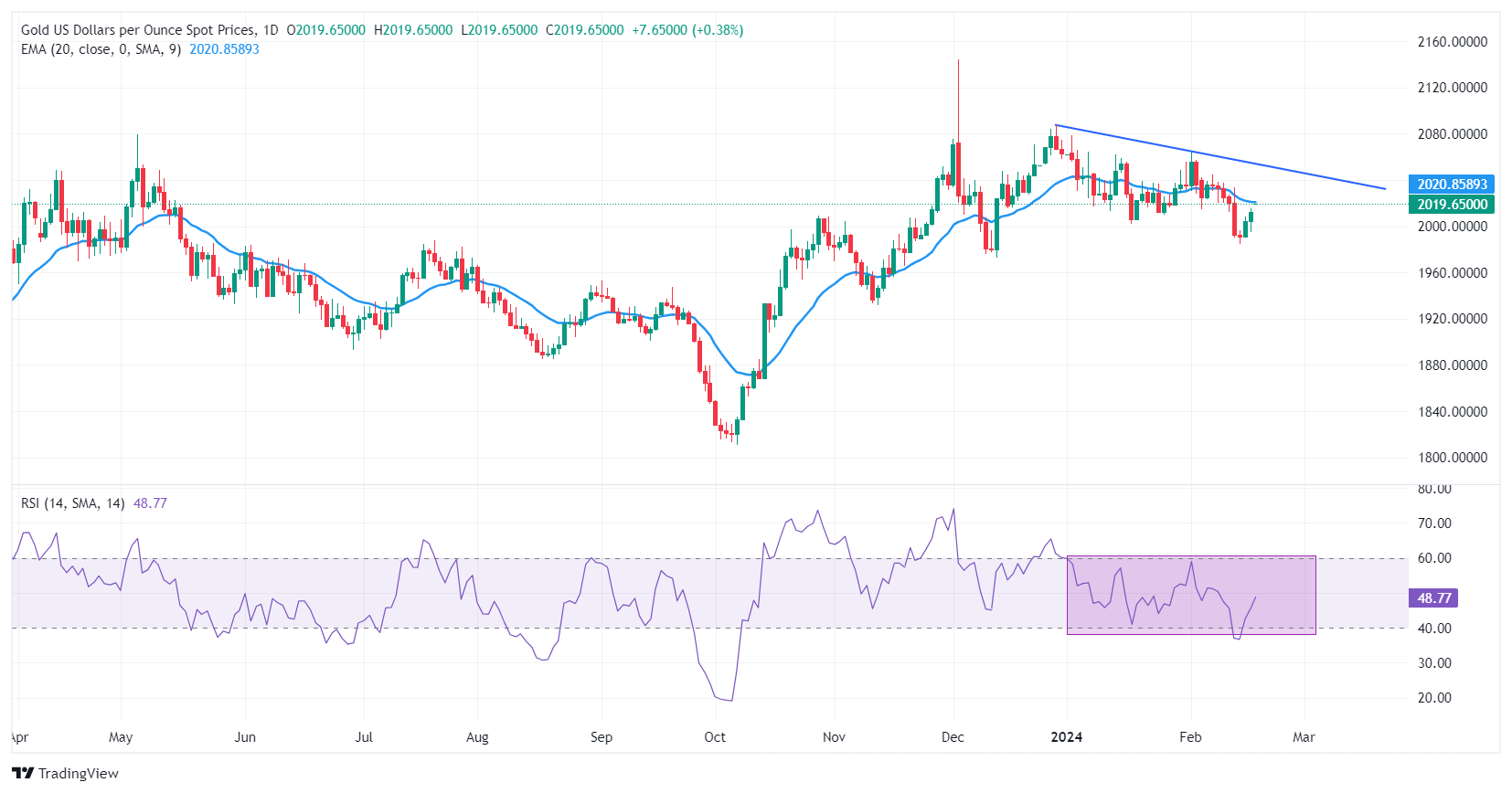Click the 1D timeframe in chart title
Viewport: 1512px width, 793px height.
coord(271,30)
